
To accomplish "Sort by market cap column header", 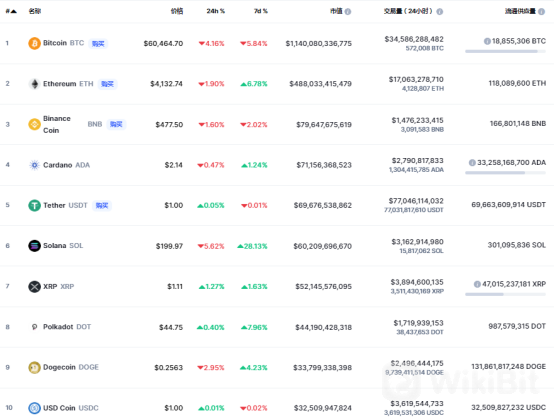I will click(336, 11).
